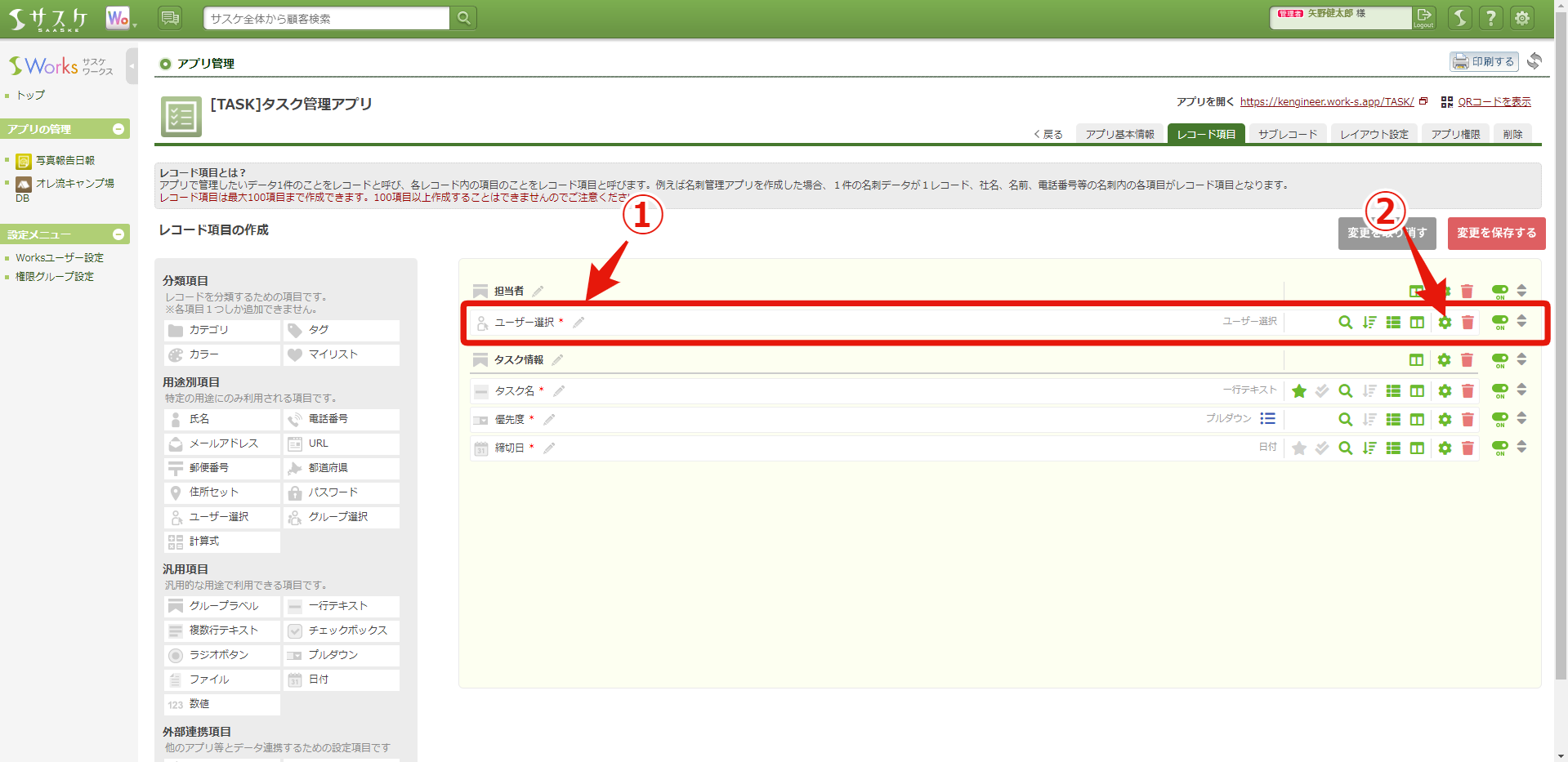
Task: Click the 変更を保存する save button
Action: pyautogui.click(x=1495, y=234)
